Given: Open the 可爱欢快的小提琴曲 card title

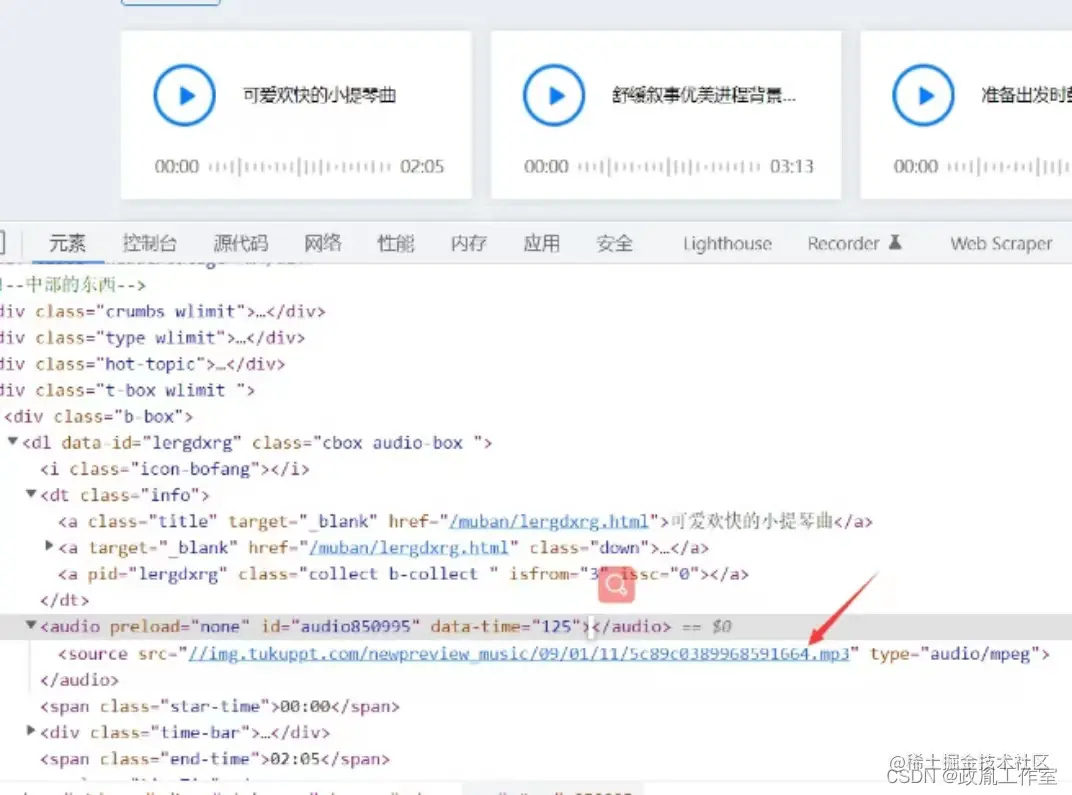Looking at the screenshot, I should tap(319, 95).
